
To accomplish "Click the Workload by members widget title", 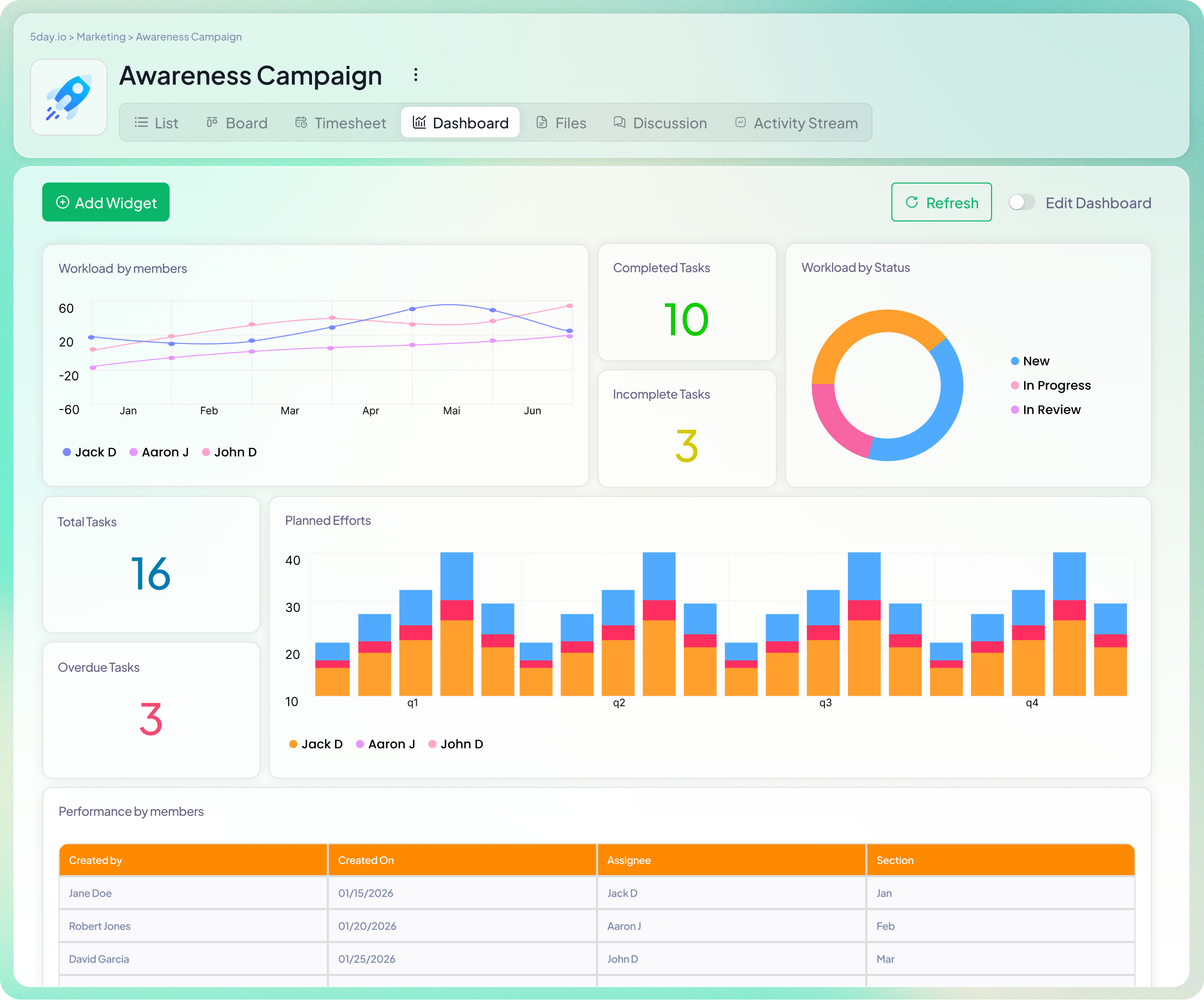I will tap(123, 269).
